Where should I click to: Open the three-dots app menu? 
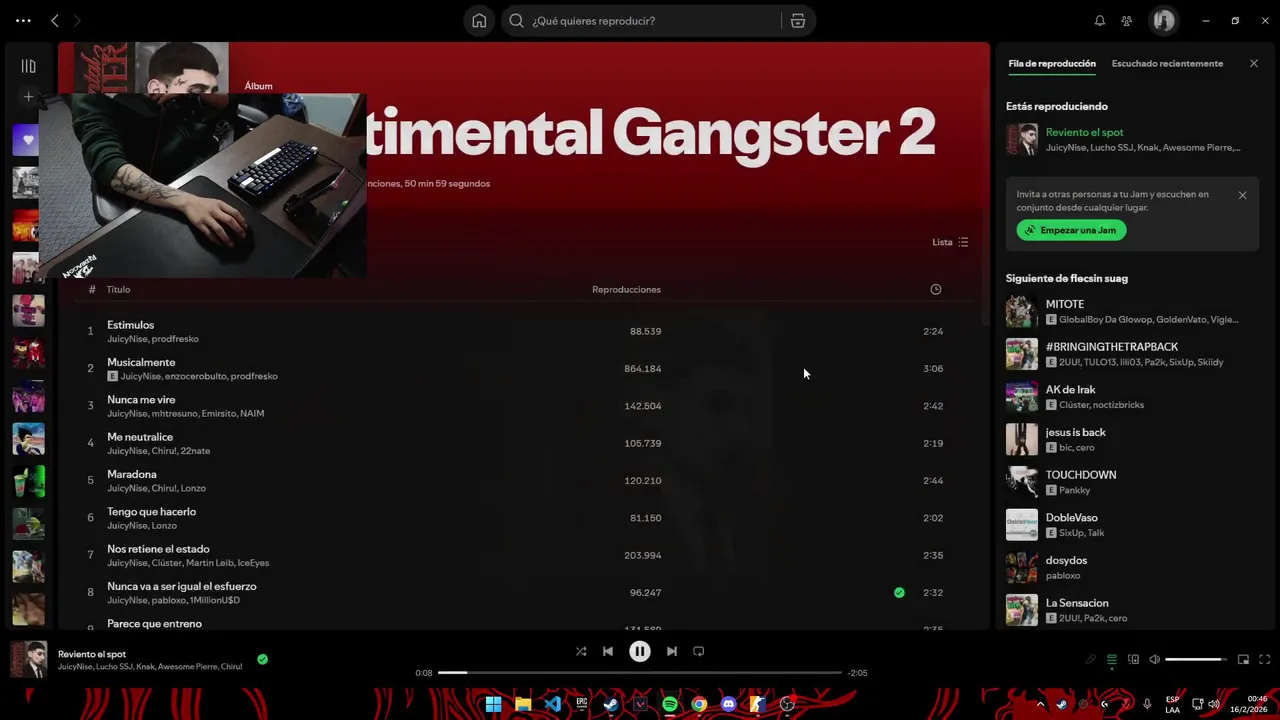23,20
